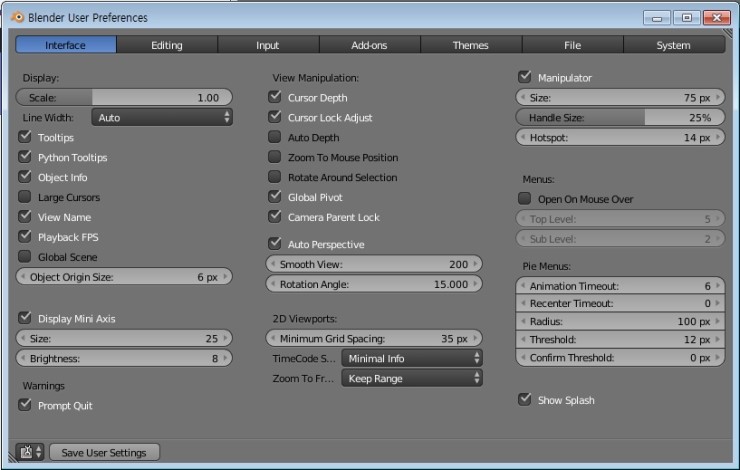This screenshot has width=740, height=470.
Task: Click the Blender logo in title bar
Action: coord(17,17)
